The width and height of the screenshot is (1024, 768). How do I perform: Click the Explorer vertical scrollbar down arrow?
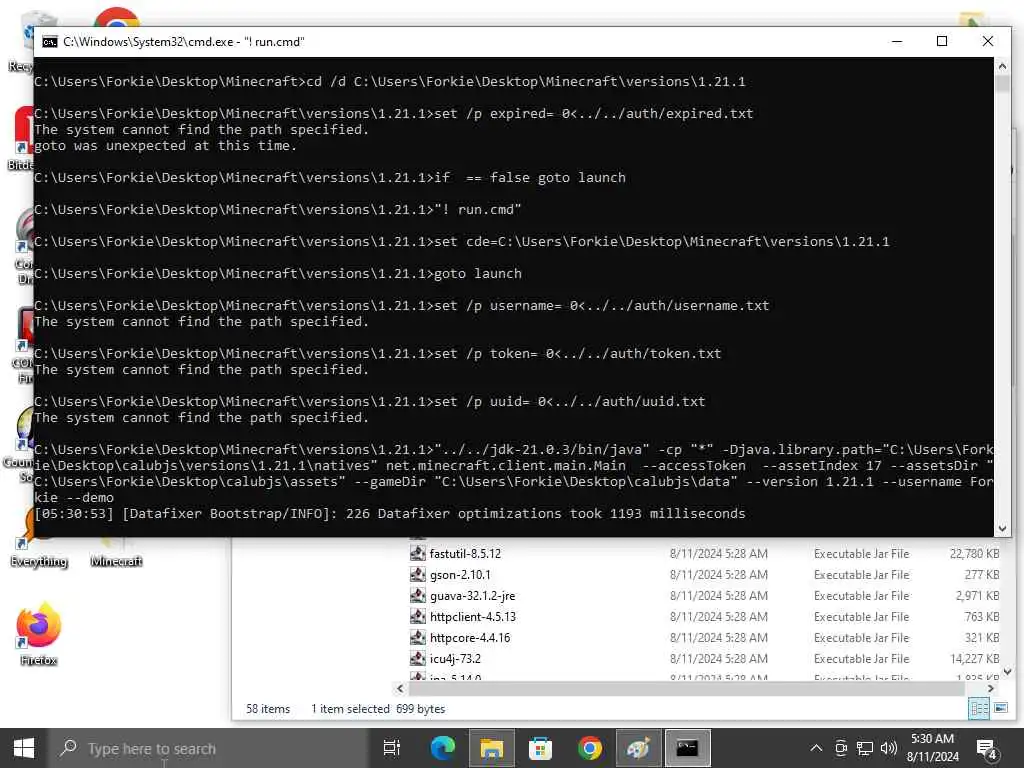pos(1007,671)
